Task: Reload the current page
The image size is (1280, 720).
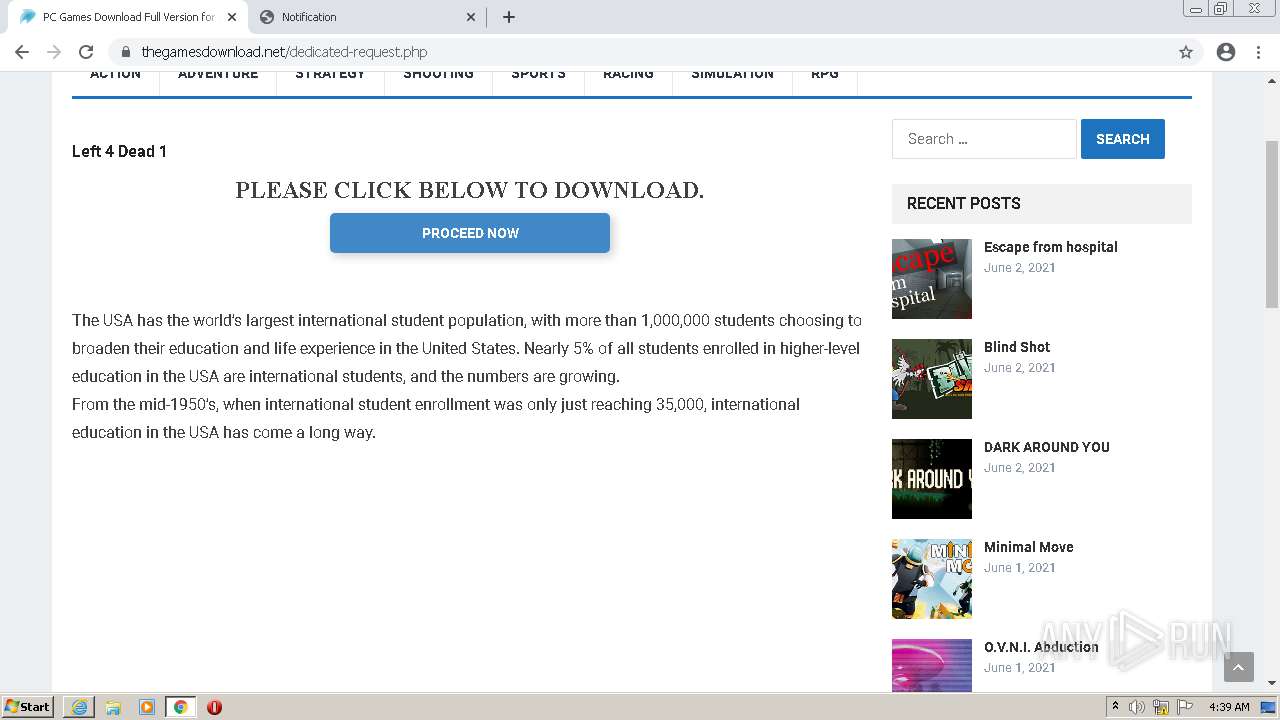Action: click(x=86, y=52)
